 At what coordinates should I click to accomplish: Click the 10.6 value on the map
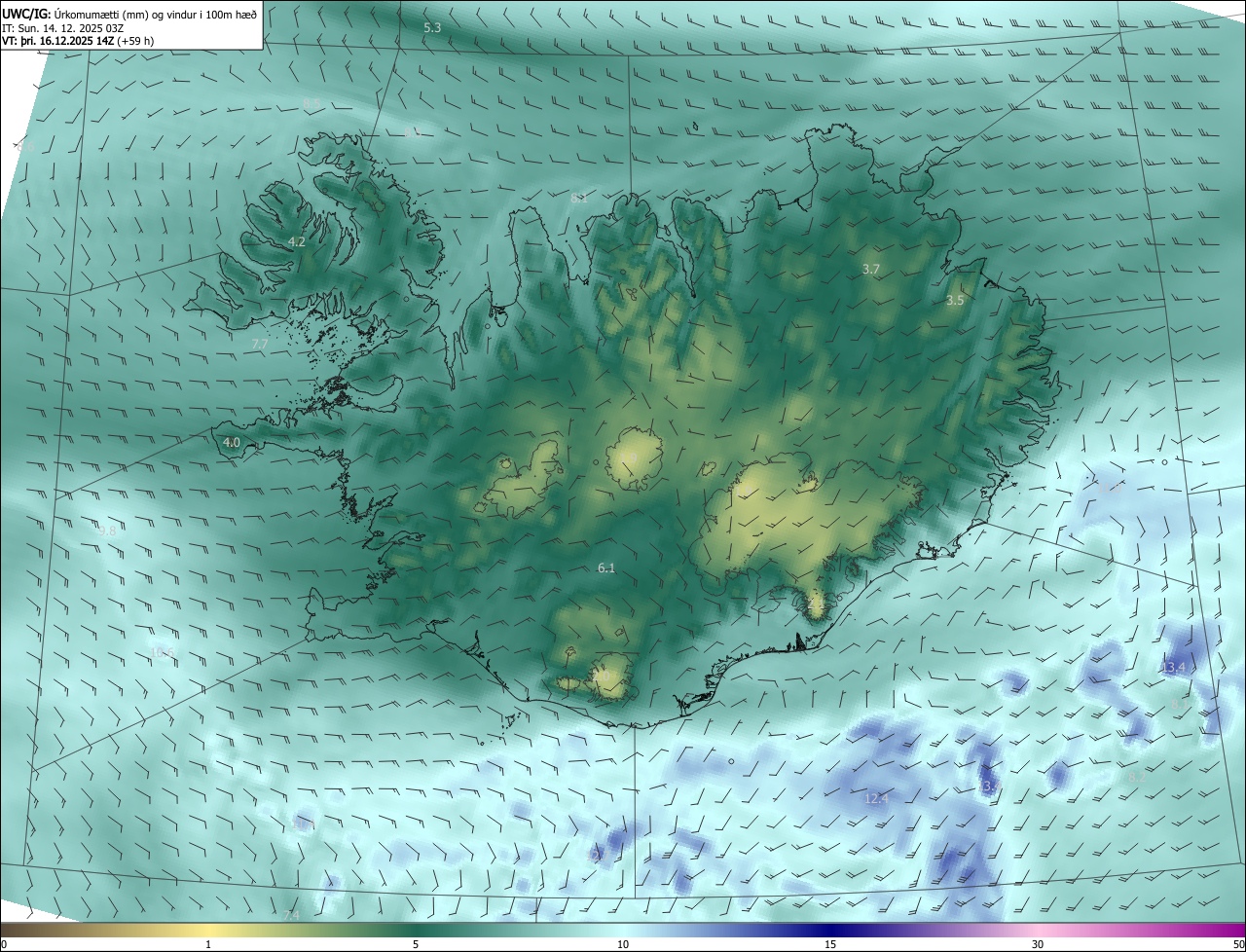[x=163, y=652]
